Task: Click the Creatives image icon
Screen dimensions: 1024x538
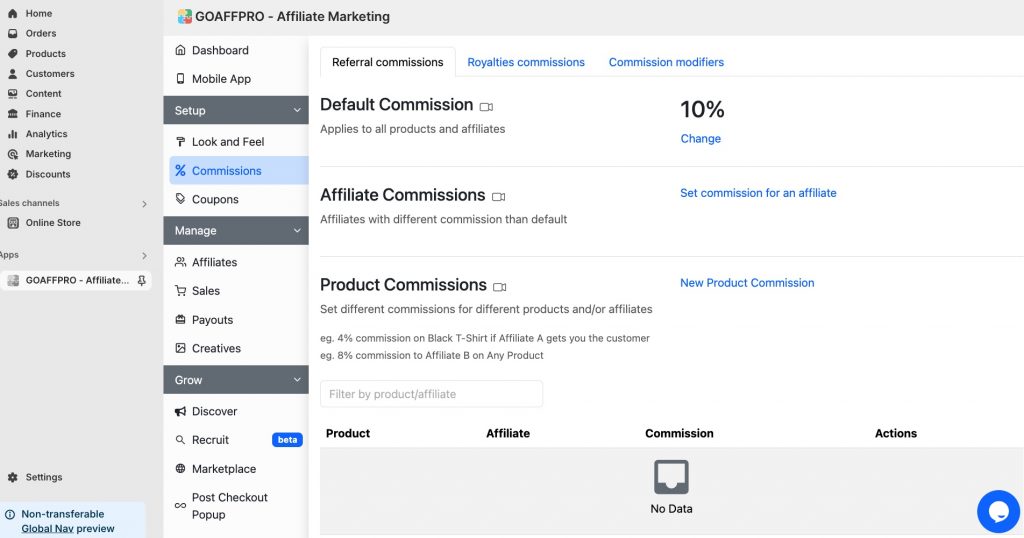Action: 180,348
